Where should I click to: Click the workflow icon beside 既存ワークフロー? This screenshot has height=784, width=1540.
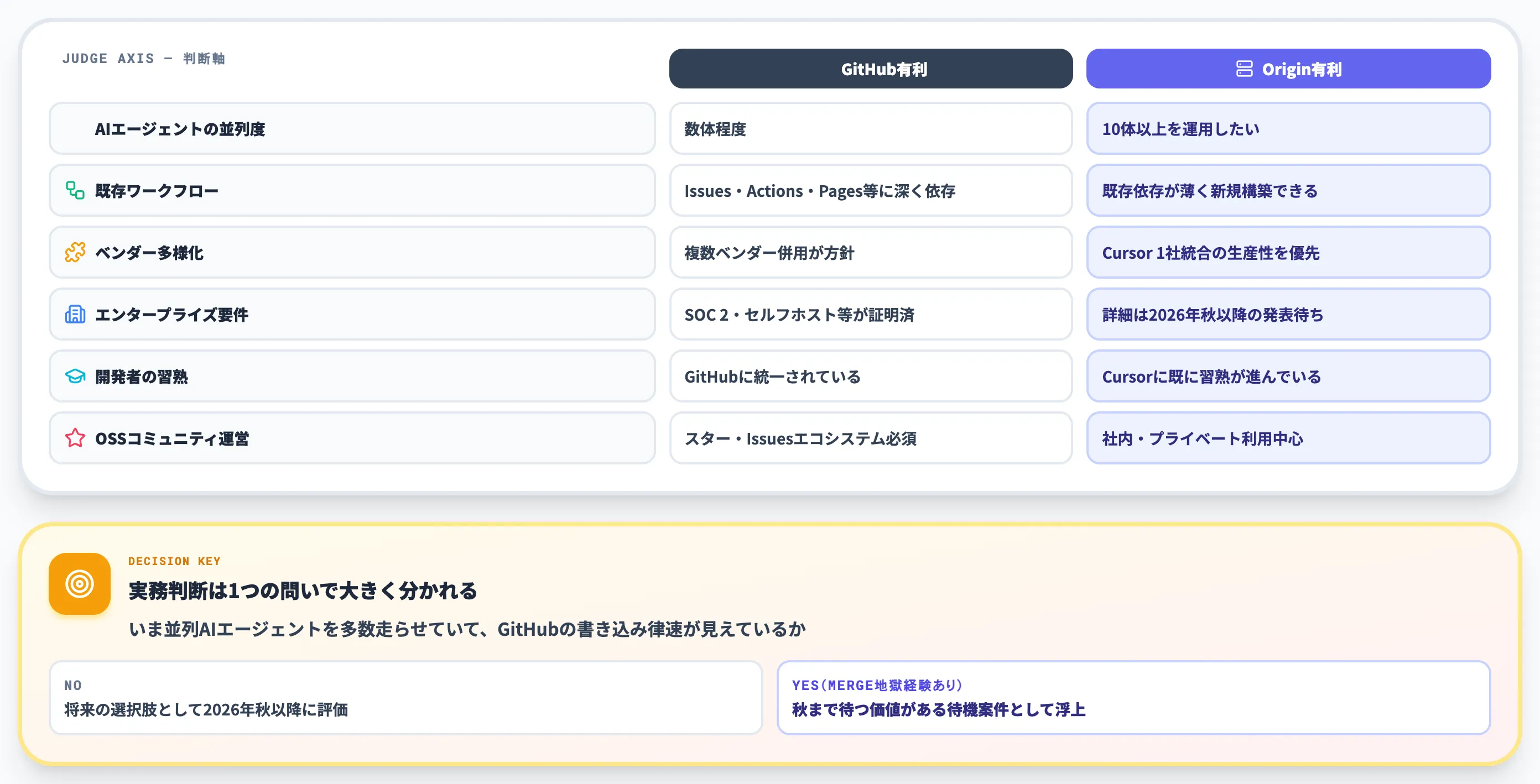coord(75,190)
